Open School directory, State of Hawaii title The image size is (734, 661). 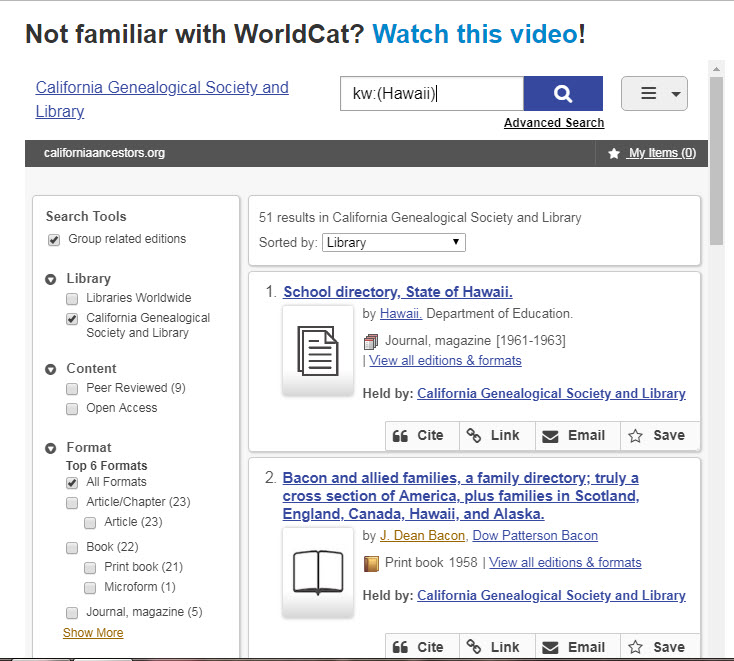398,292
